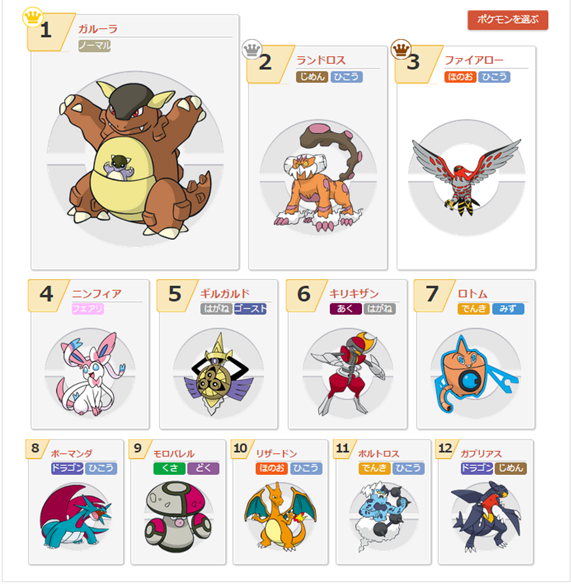Select the ガブリアス sprite at rank 12
The width and height of the screenshot is (571, 586).
click(x=486, y=516)
